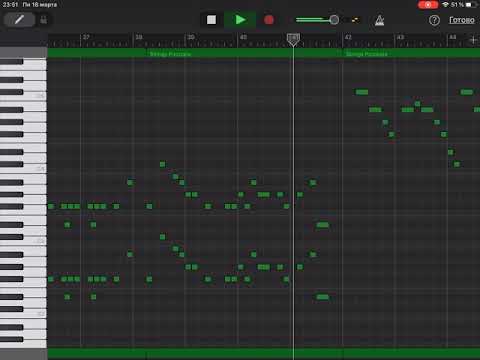Image resolution: width=480 pixels, height=360 pixels.
Task: Jump to bar 43 on the ruler
Action: (400, 37)
